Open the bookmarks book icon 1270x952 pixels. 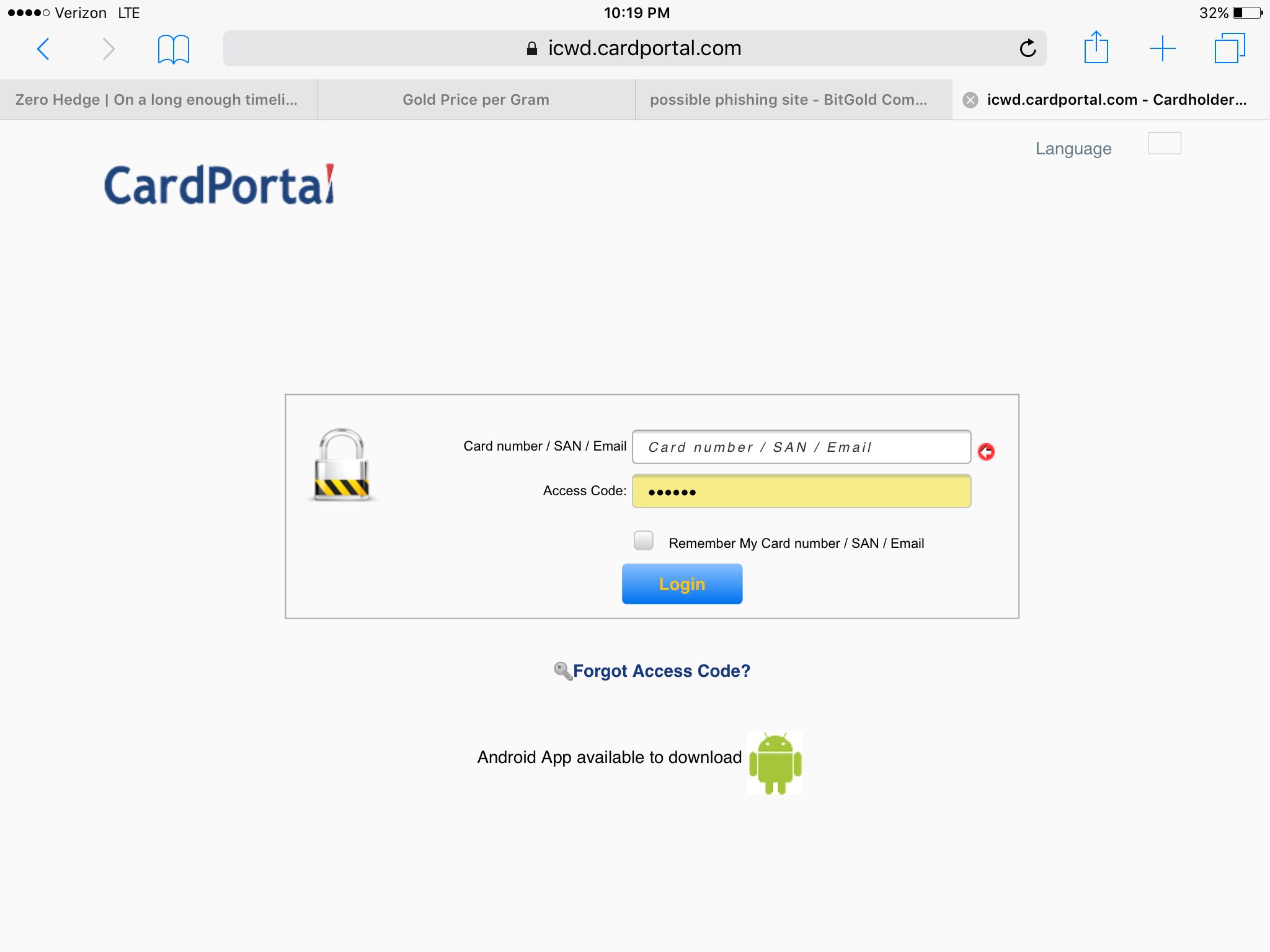pos(173,48)
